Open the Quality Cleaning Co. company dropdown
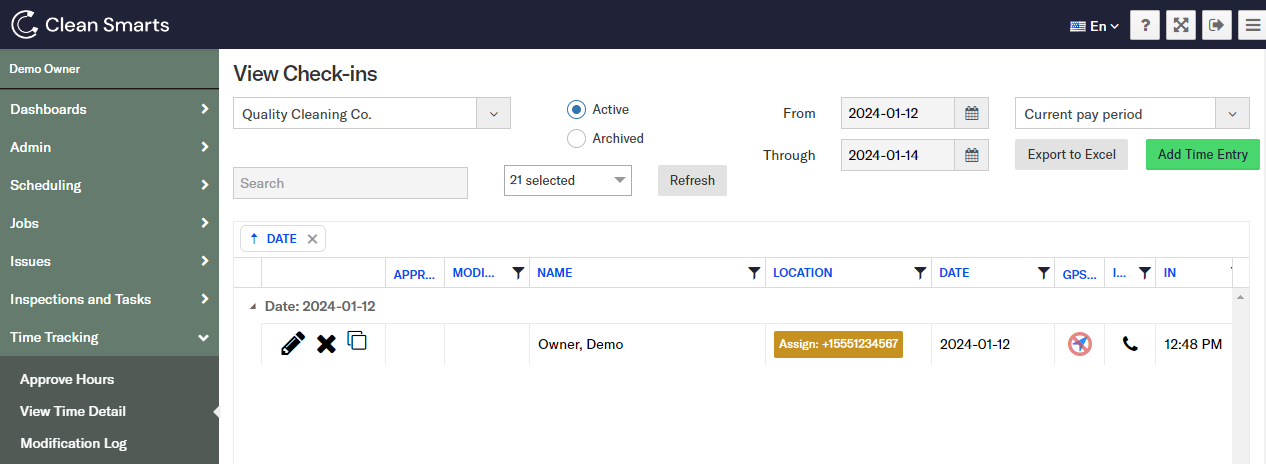 493,114
